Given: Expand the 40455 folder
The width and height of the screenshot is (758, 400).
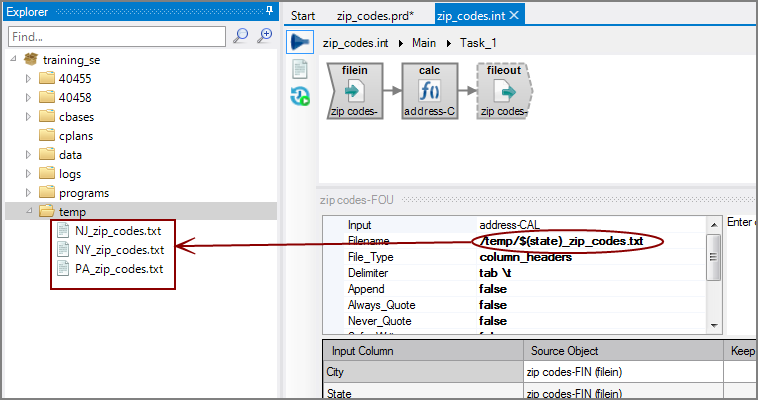Looking at the screenshot, I should [x=28, y=78].
